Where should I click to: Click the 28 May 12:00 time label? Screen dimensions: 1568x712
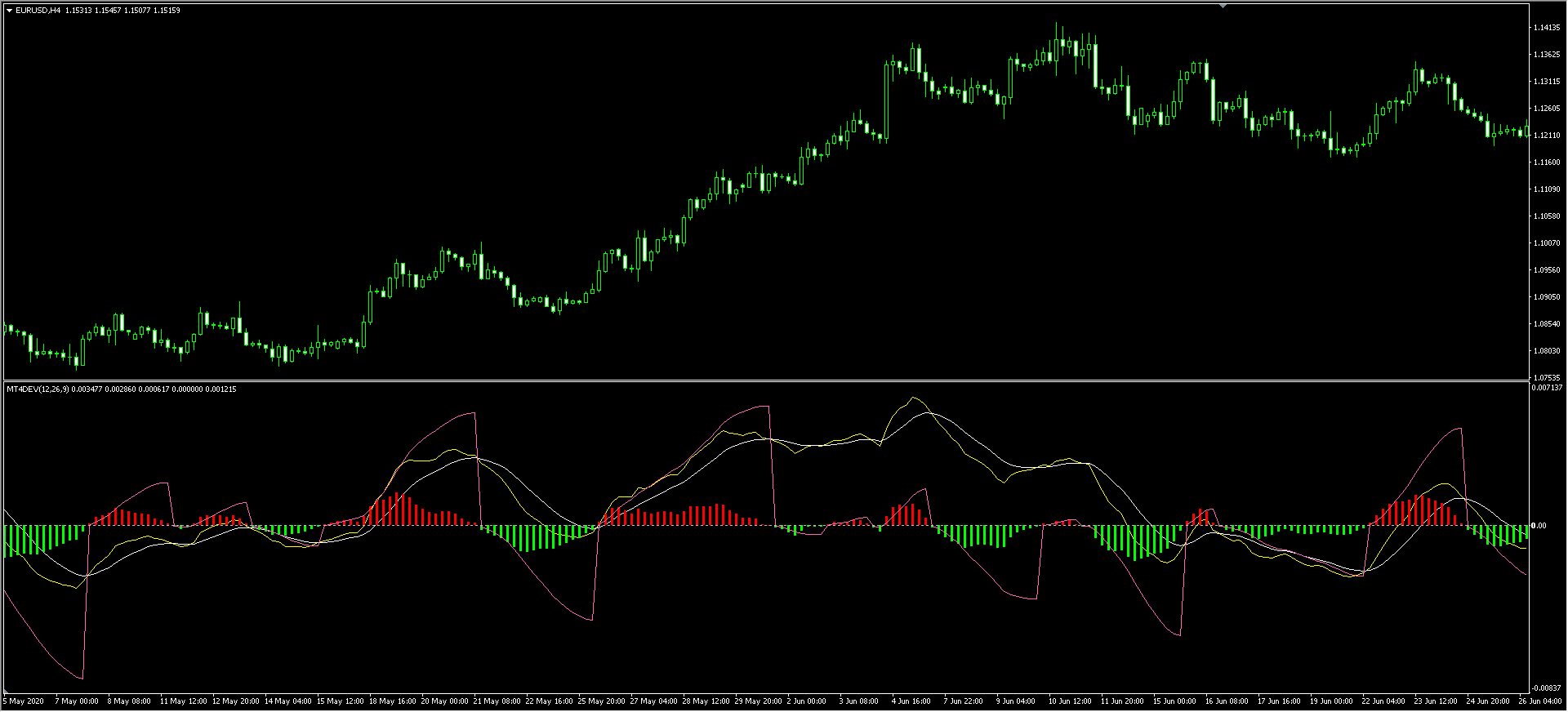click(x=706, y=701)
